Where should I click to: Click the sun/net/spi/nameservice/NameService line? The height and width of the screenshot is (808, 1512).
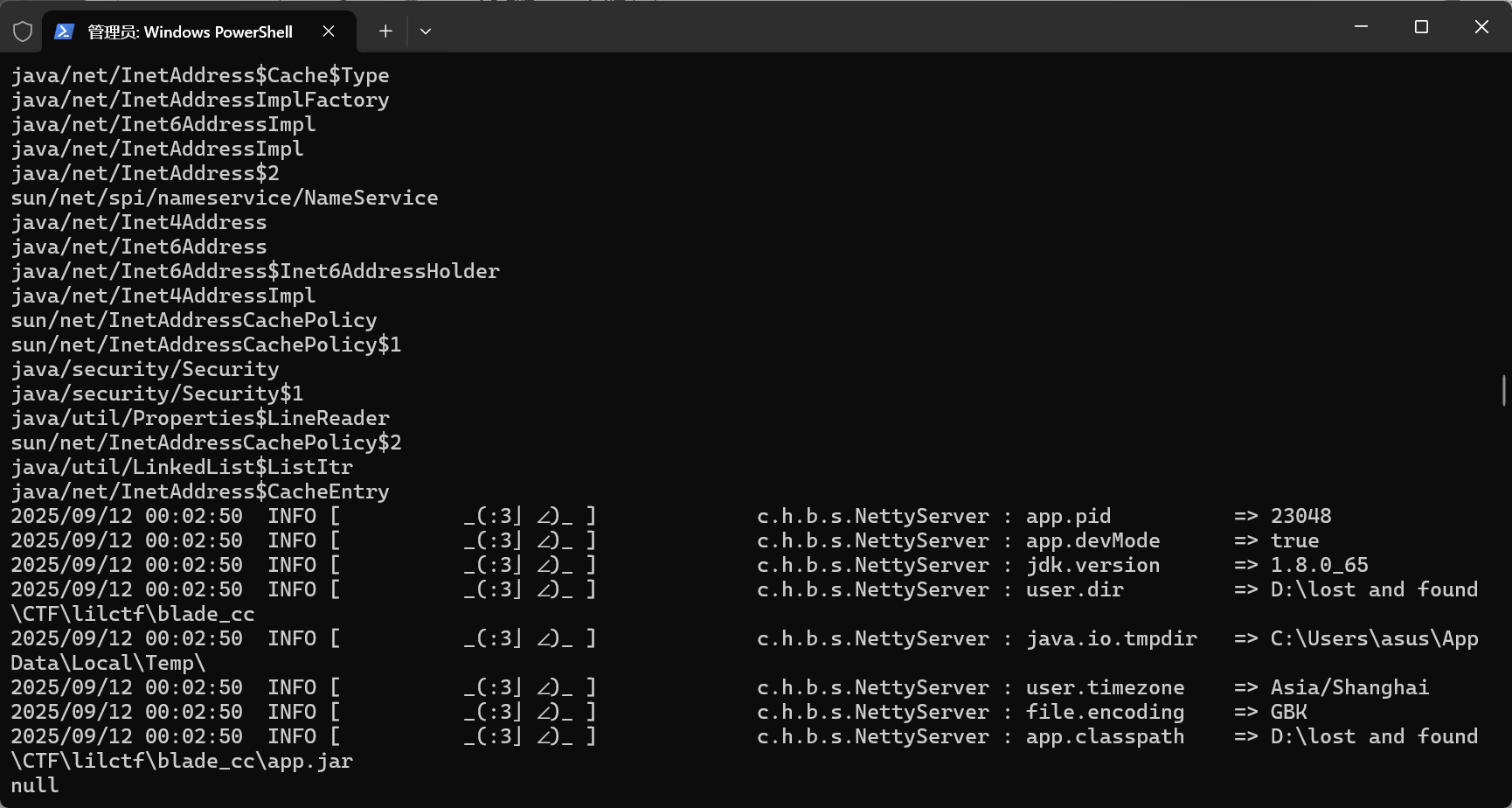[x=225, y=198]
